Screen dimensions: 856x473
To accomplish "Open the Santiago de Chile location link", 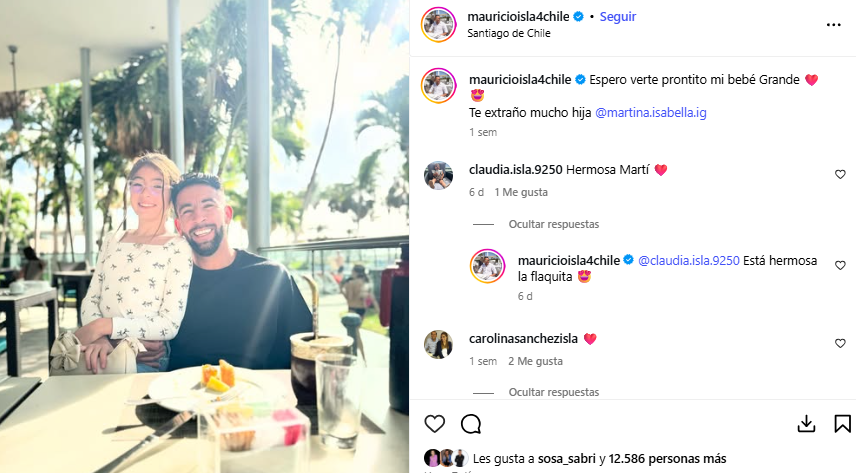I will pyautogui.click(x=509, y=33).
